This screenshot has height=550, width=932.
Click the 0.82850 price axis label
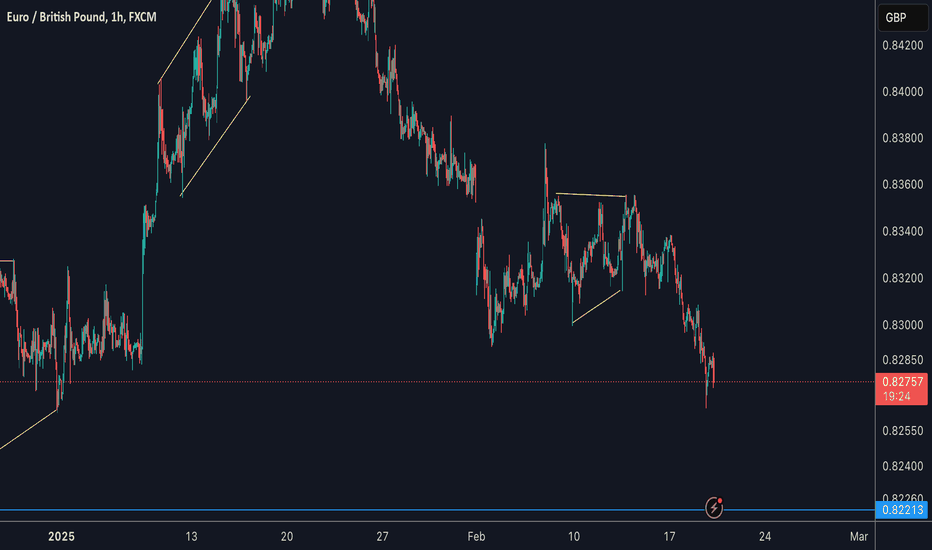tap(902, 360)
